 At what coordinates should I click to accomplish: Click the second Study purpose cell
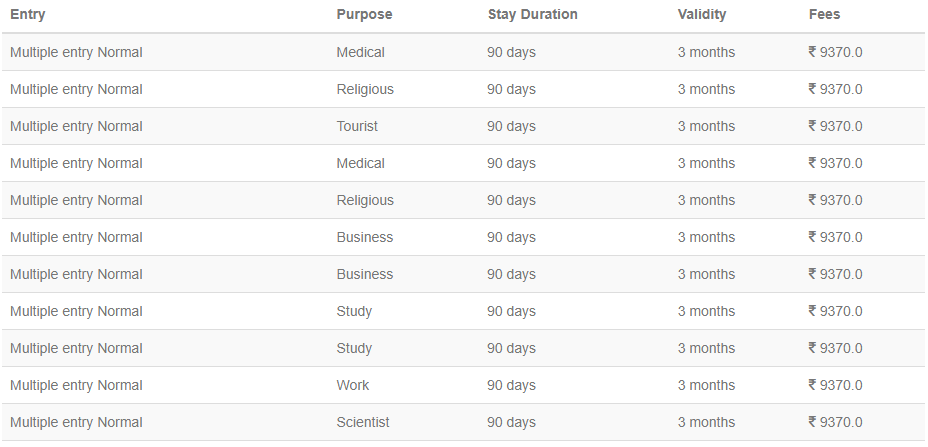354,348
